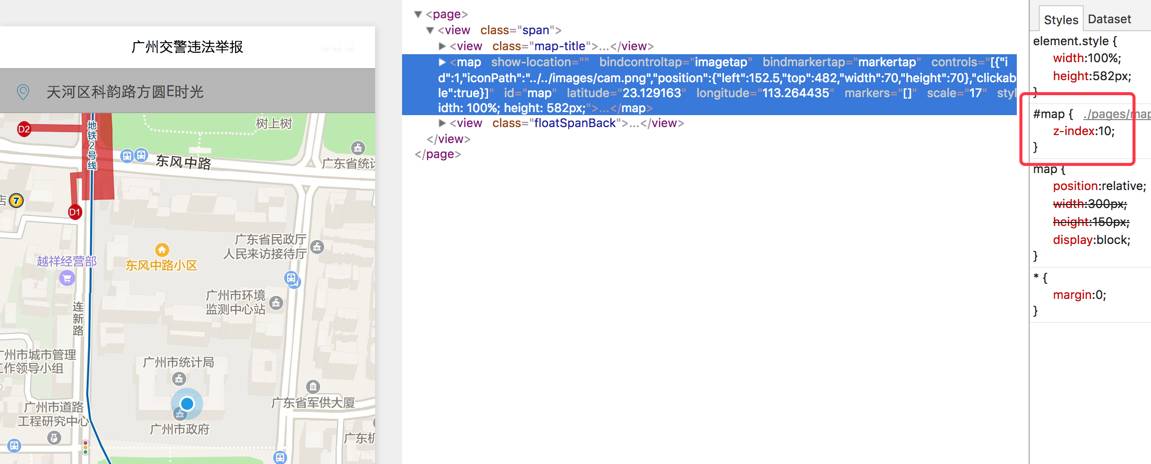Click the 连新路 road label
The width and height of the screenshot is (1151, 464).
pos(79,319)
